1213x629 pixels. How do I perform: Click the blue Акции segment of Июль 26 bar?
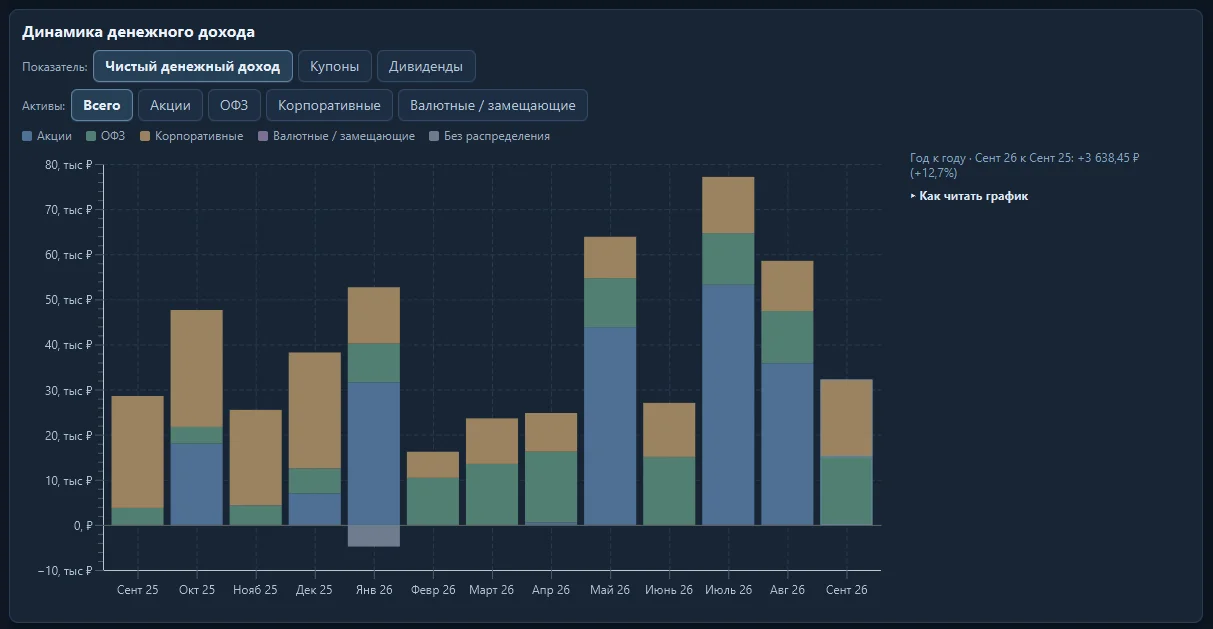(728, 405)
